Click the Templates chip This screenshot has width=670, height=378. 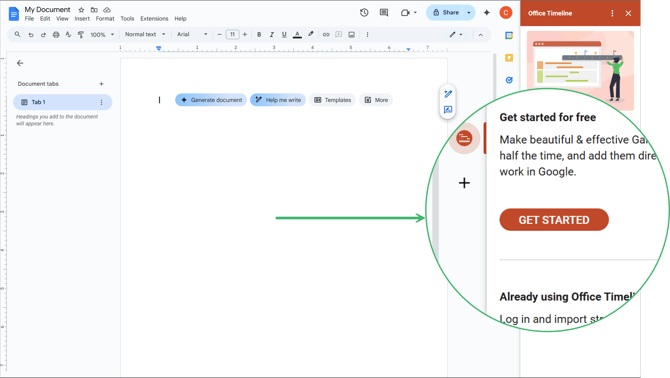pos(333,100)
